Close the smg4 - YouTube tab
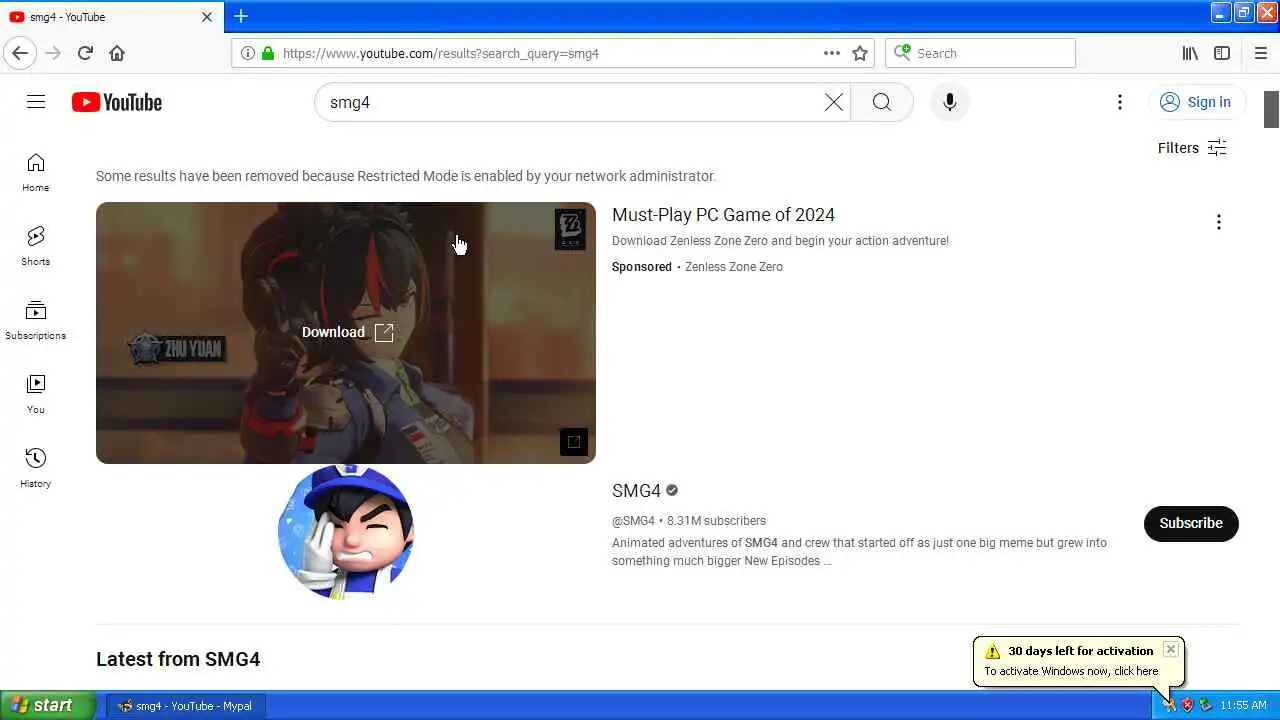Screen dimensions: 1280x720 [207, 17]
